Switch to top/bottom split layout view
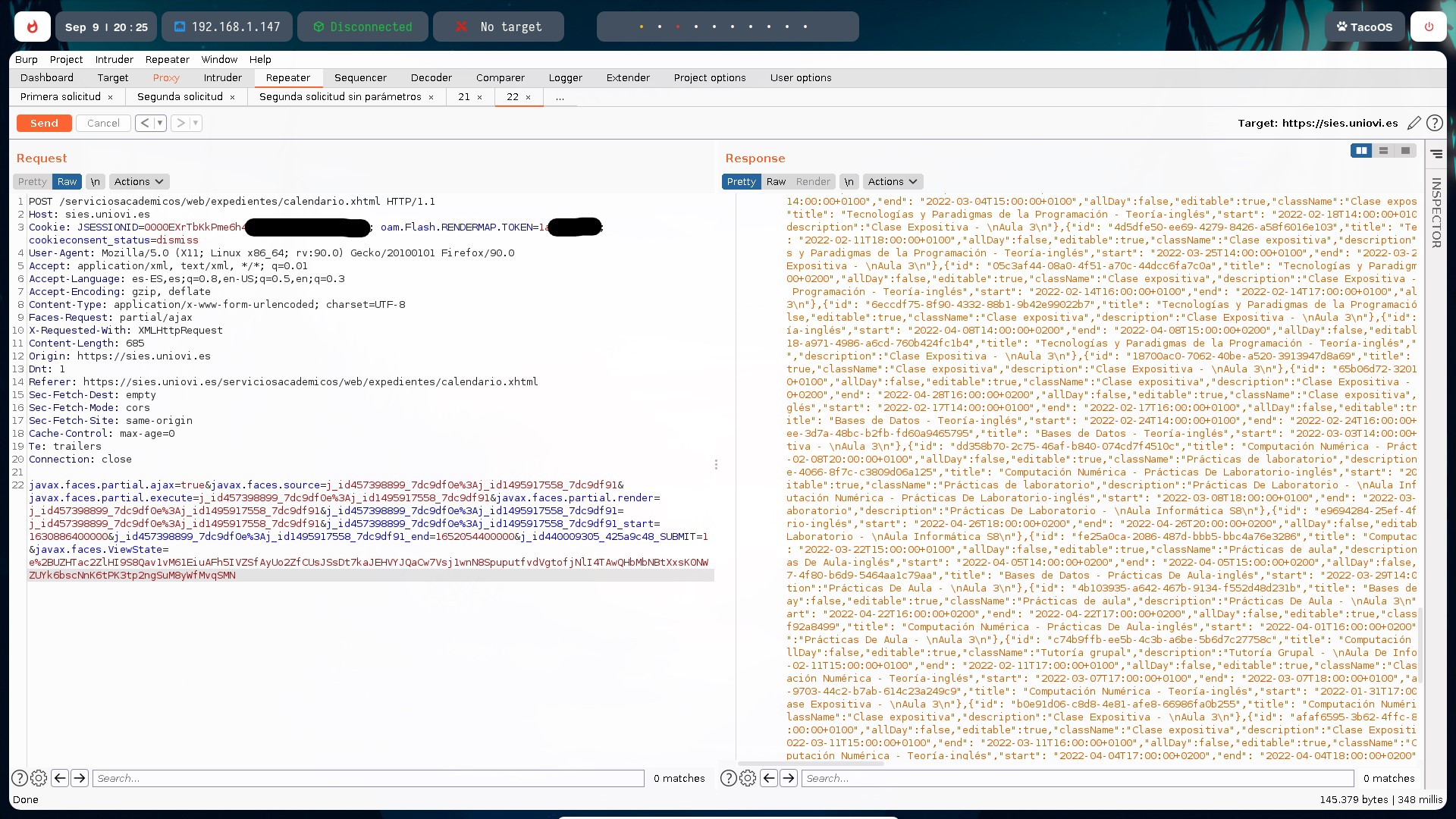Image resolution: width=1456 pixels, height=819 pixels. (1383, 151)
